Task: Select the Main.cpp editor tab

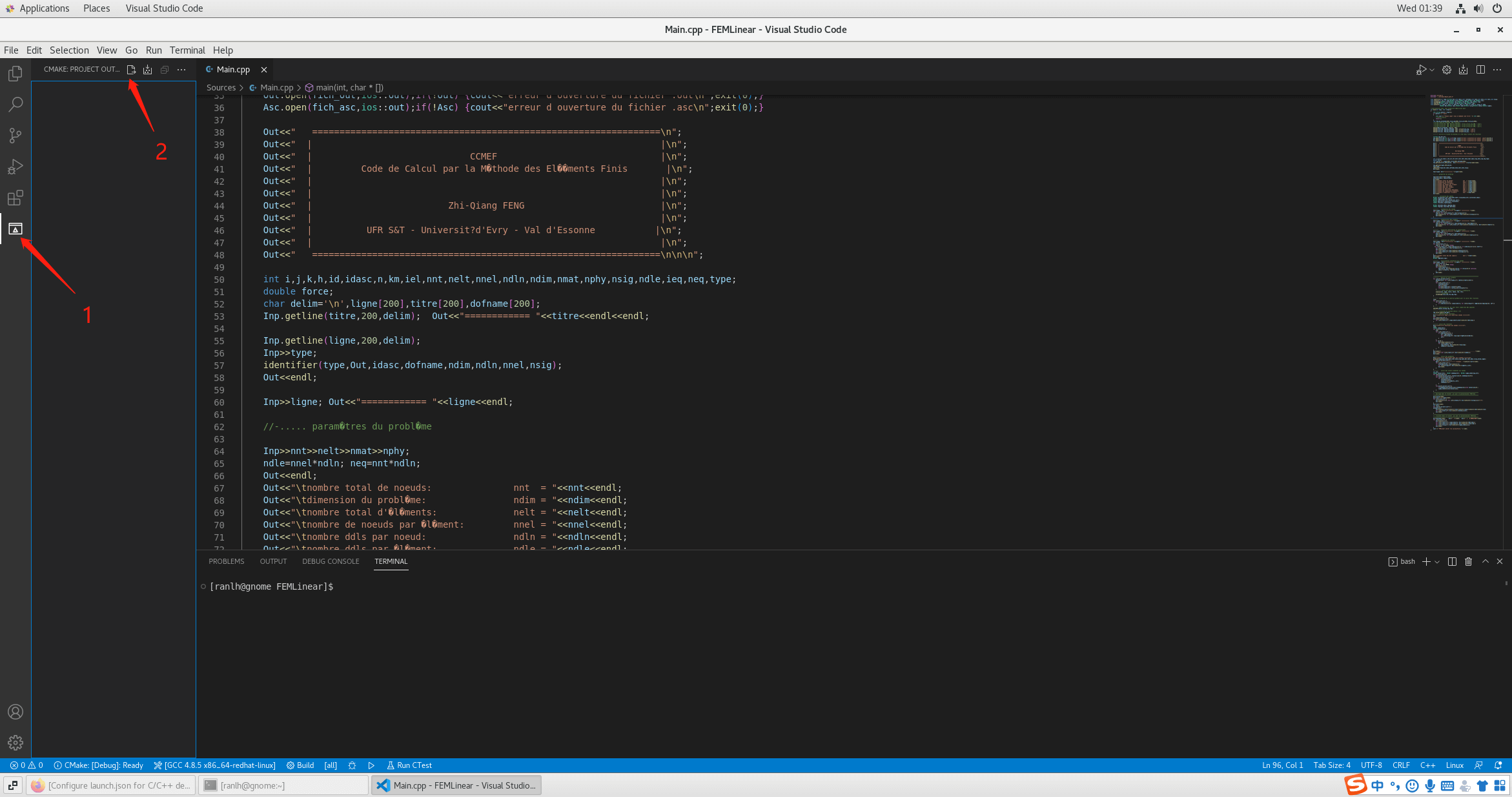Action: [234, 70]
